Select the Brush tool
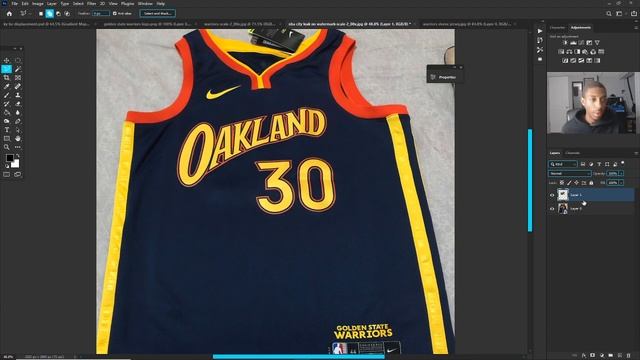This screenshot has height=360, width=640. click(7, 95)
